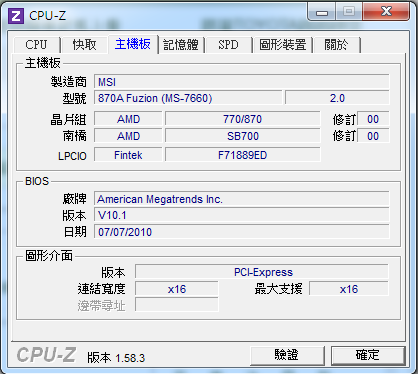The width and height of the screenshot is (418, 374).
Task: Click the graphics interface version PCI-Express
Action: [x=262, y=272]
